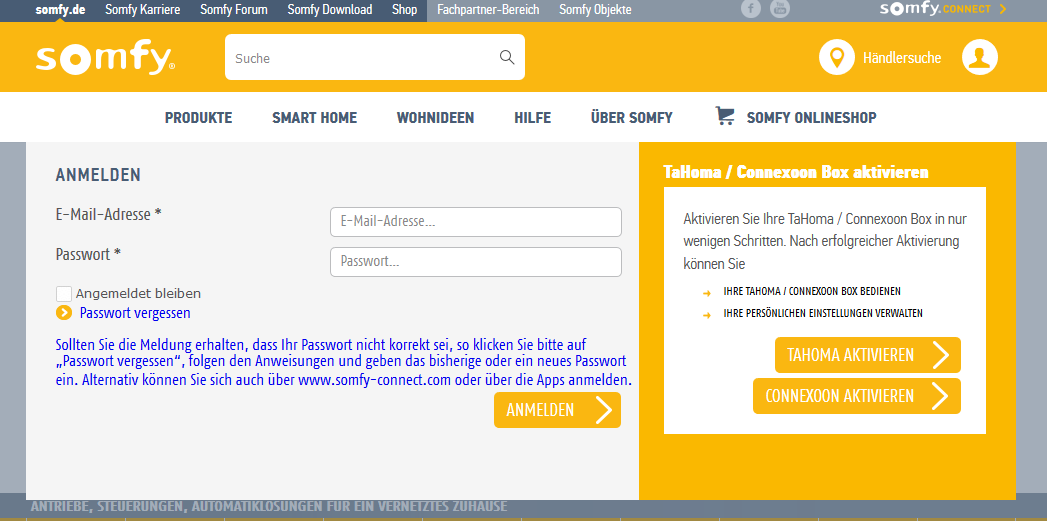Open the Hilfe menu
Screen dimensions: 1047x521
pyautogui.click(x=532, y=118)
